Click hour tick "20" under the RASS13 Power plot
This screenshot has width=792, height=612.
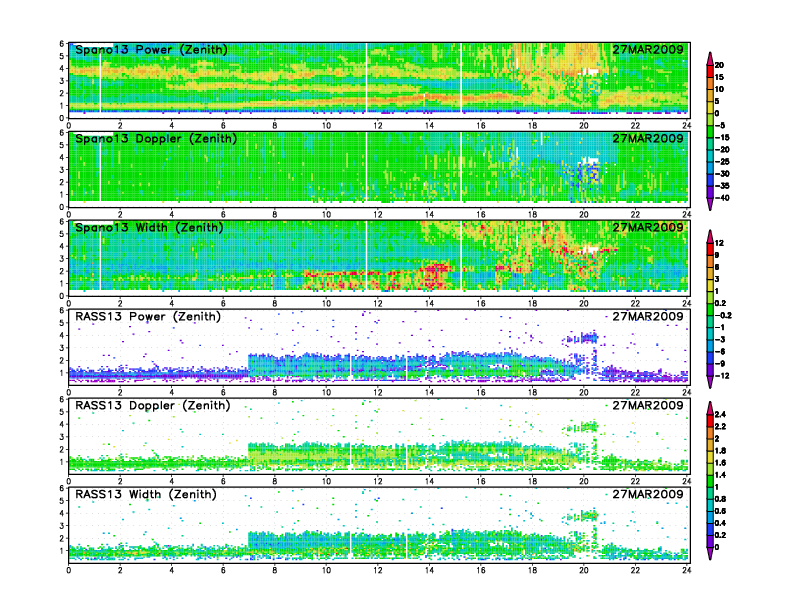coord(584,392)
